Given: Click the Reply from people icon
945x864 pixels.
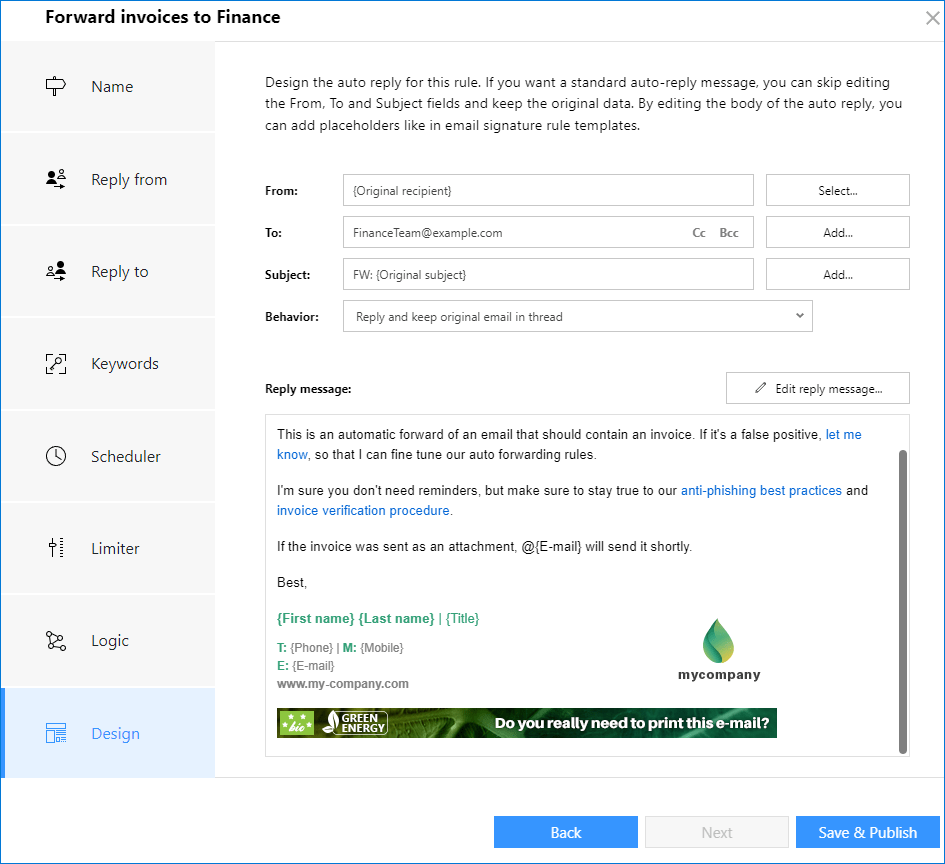Looking at the screenshot, I should click(x=56, y=178).
